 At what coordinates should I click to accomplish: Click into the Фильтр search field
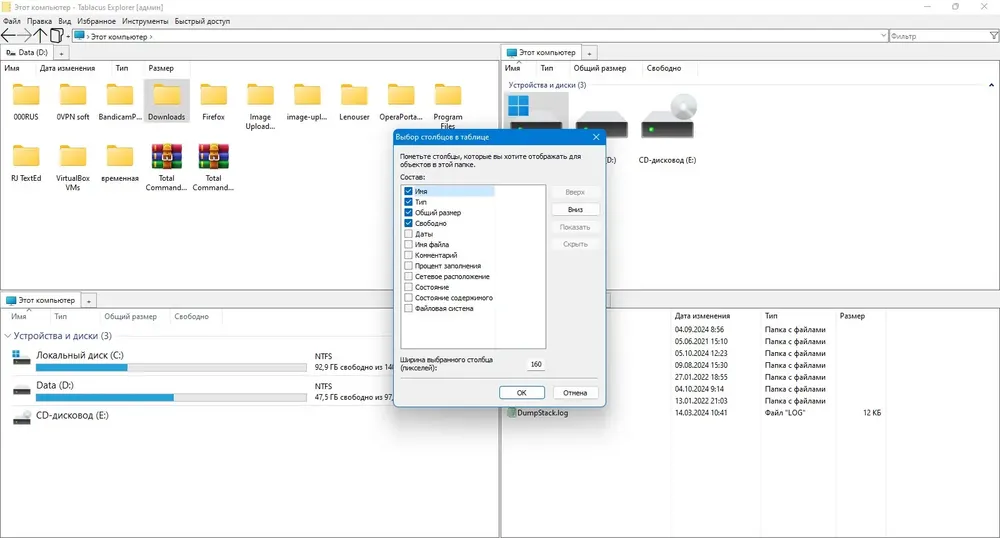tap(938, 36)
